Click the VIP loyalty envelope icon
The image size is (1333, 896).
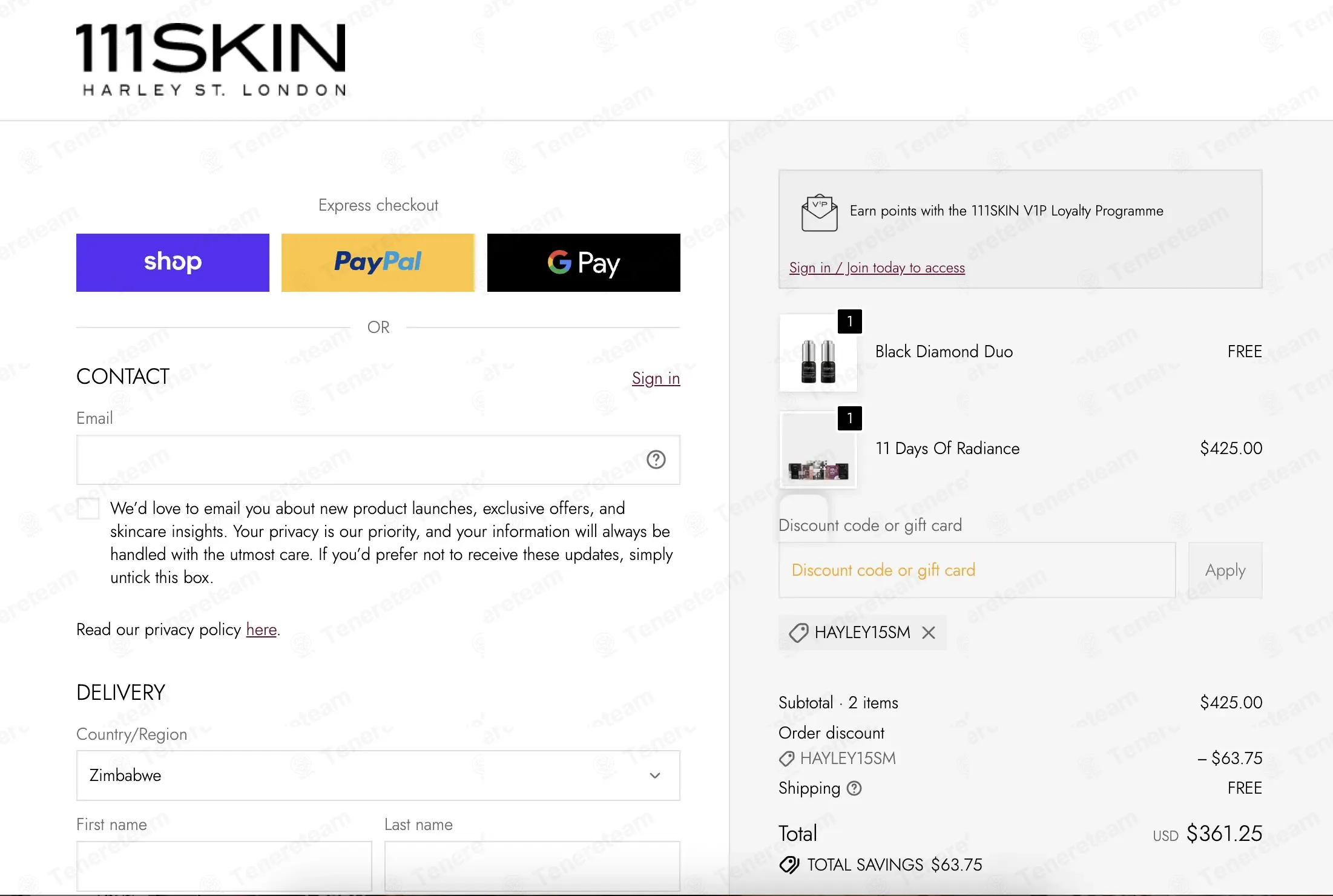pyautogui.click(x=819, y=212)
